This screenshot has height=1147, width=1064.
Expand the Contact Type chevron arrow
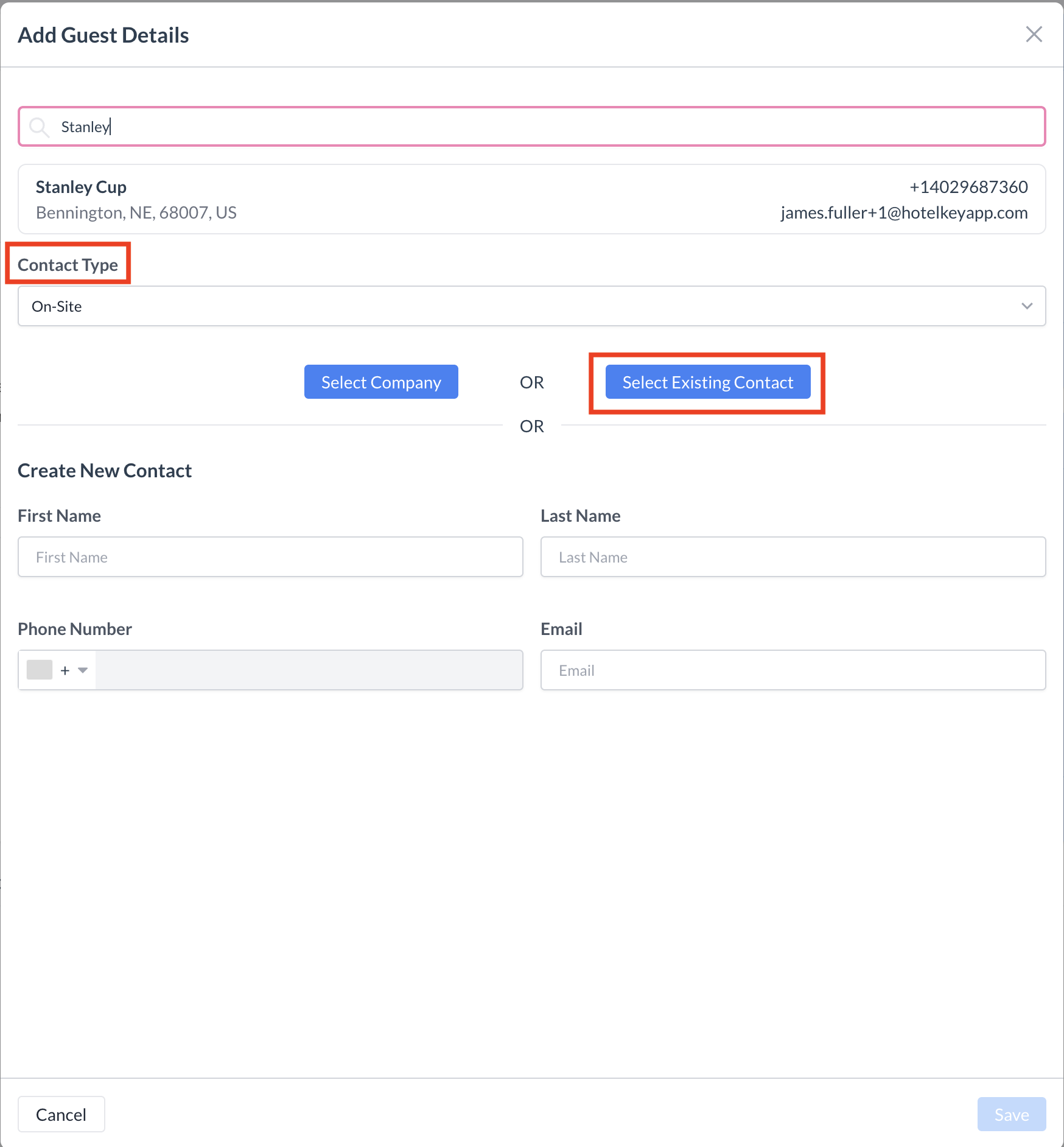1027,306
